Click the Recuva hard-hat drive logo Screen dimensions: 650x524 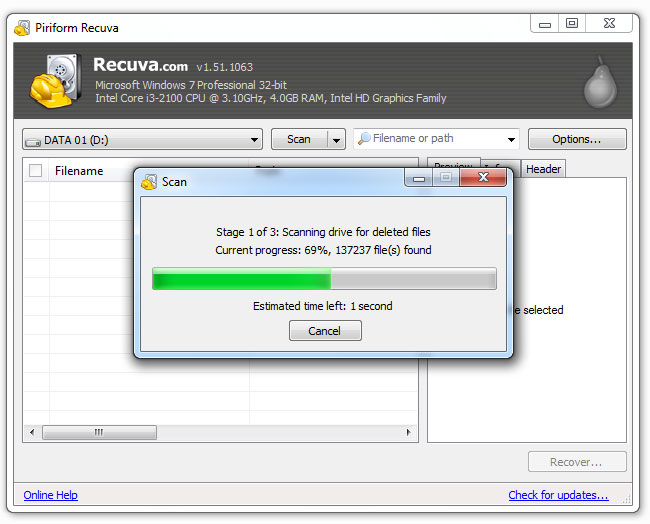55,81
